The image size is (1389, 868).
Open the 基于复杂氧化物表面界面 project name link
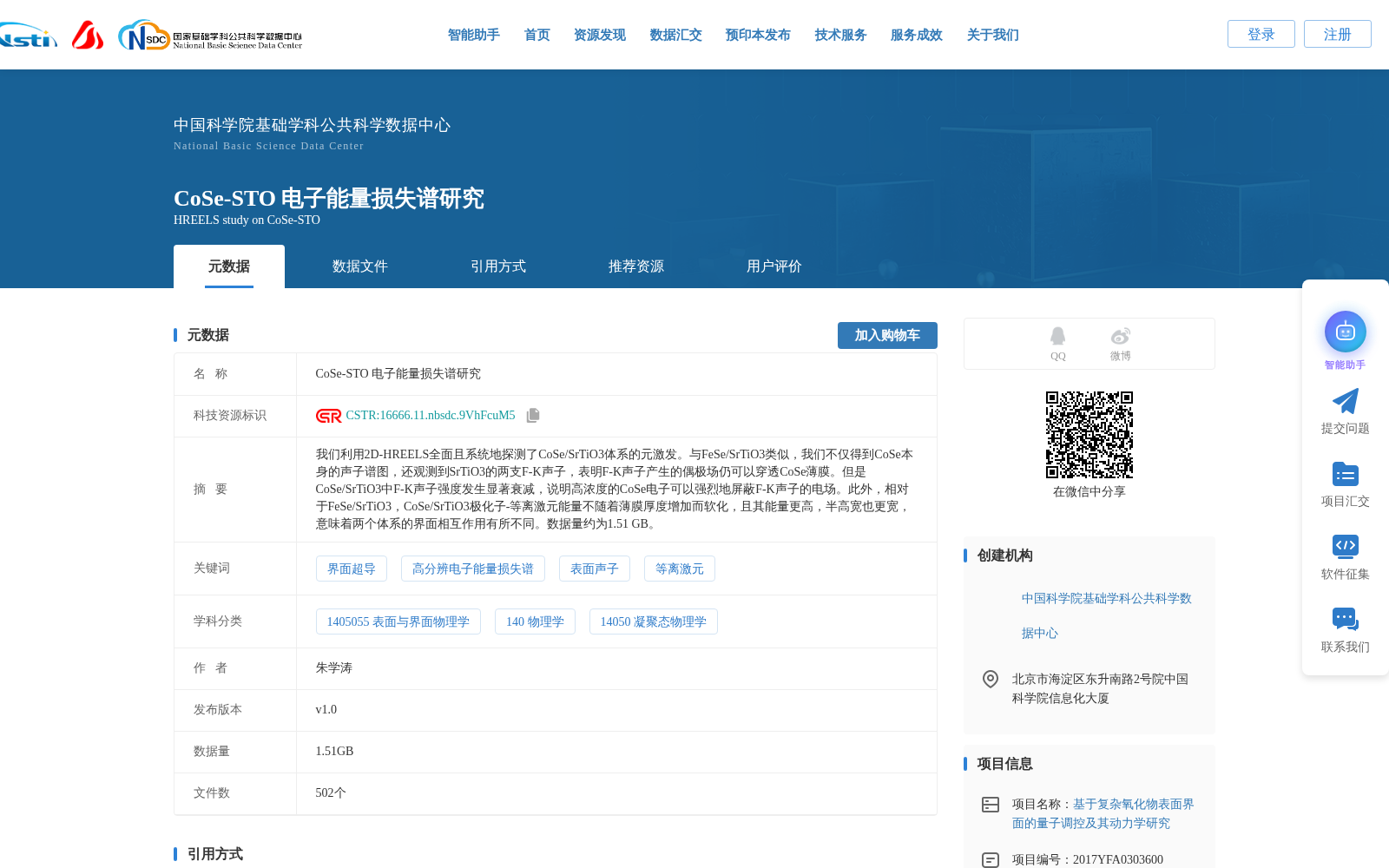pyautogui.click(x=1103, y=813)
